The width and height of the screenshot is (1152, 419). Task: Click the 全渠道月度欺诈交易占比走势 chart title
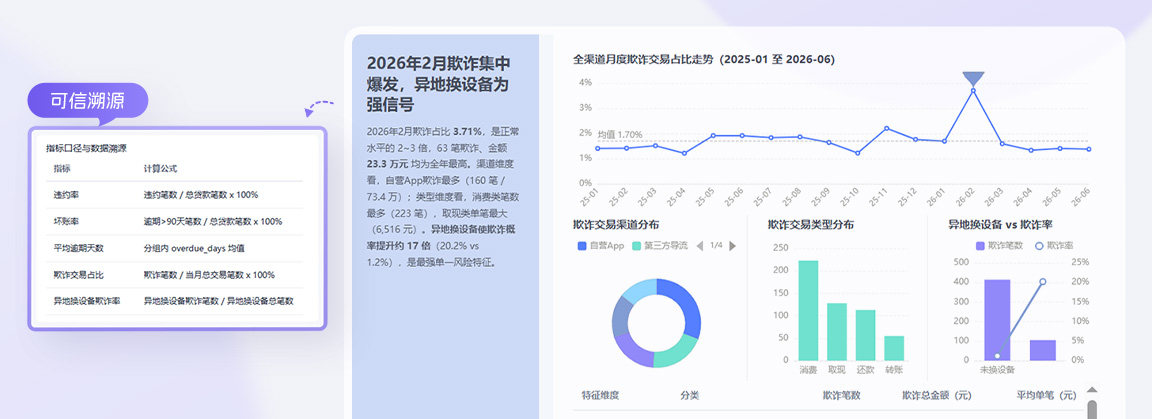[704, 60]
